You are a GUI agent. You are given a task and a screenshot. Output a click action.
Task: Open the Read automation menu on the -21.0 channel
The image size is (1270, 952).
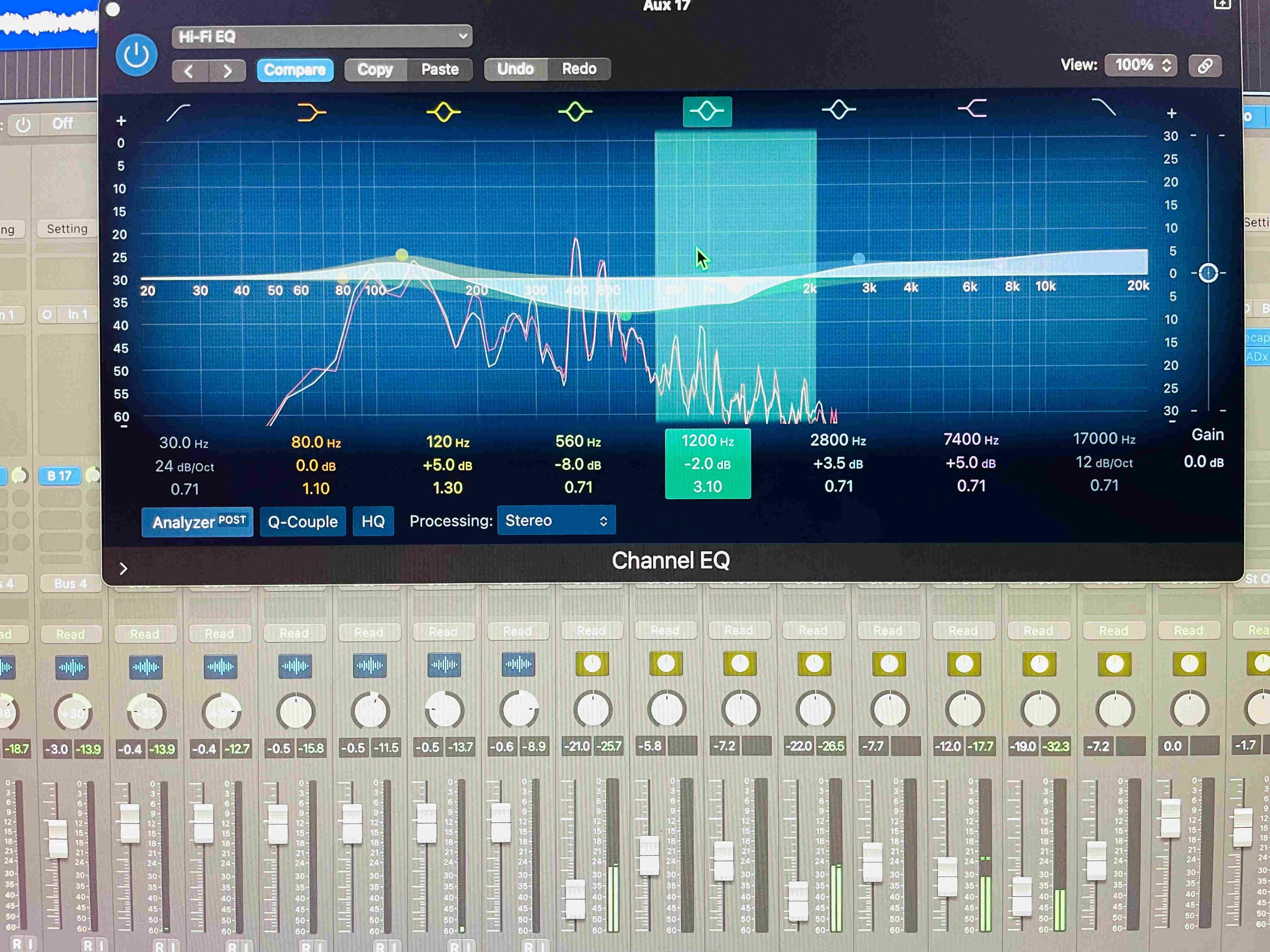coord(591,631)
